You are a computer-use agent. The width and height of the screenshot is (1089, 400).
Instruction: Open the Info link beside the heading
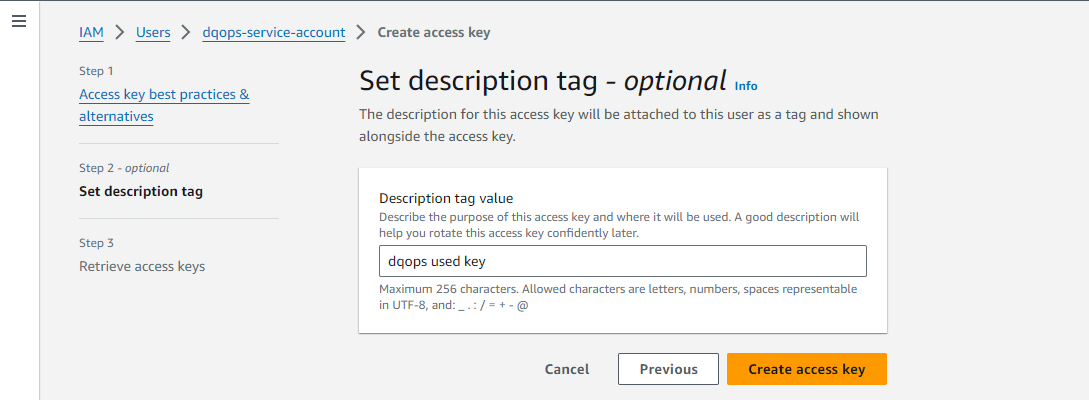click(x=746, y=86)
